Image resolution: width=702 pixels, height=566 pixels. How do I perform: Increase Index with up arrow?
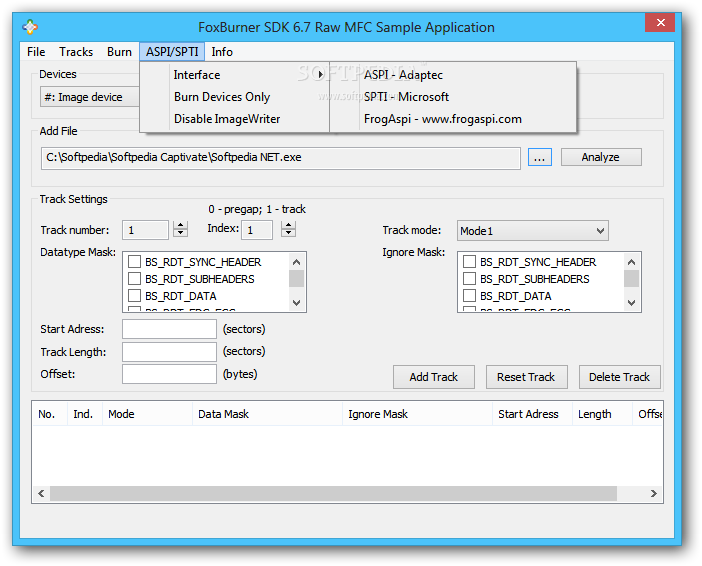click(289, 225)
